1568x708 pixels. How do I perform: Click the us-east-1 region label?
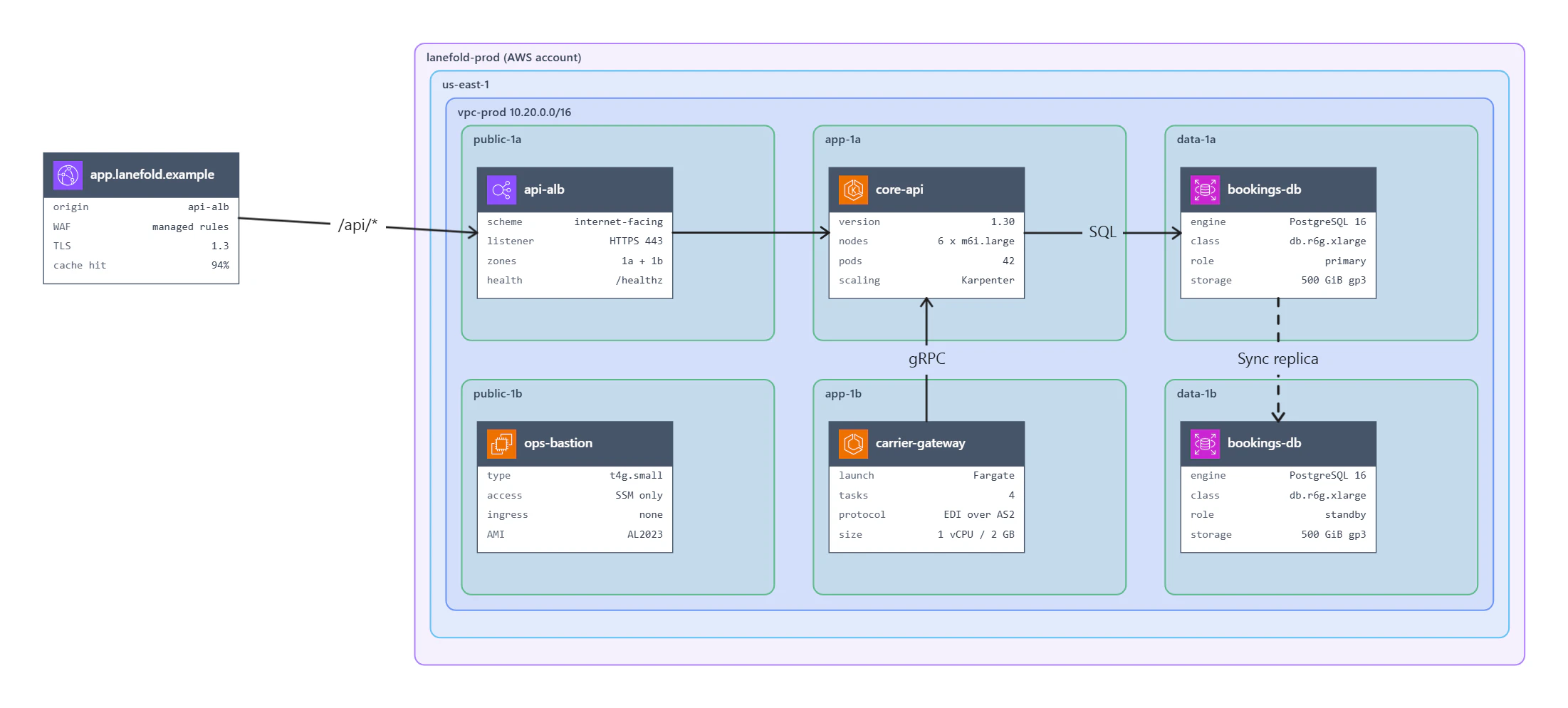(x=466, y=85)
